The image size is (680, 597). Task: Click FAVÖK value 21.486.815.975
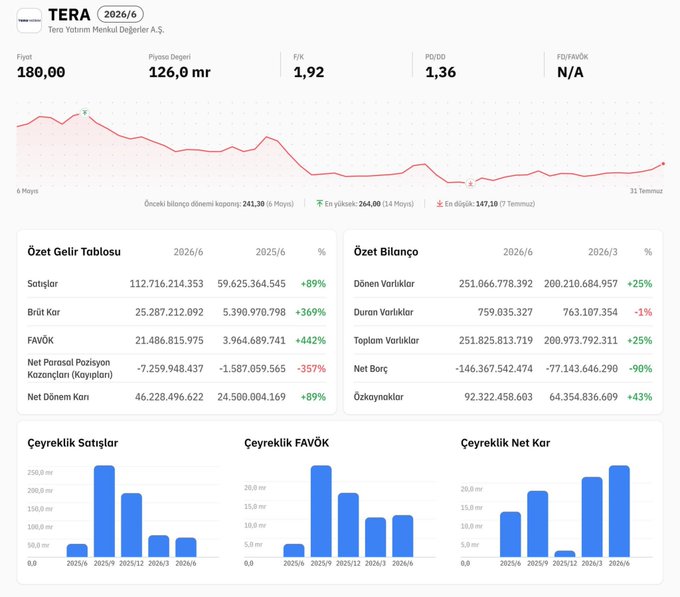[169, 340]
